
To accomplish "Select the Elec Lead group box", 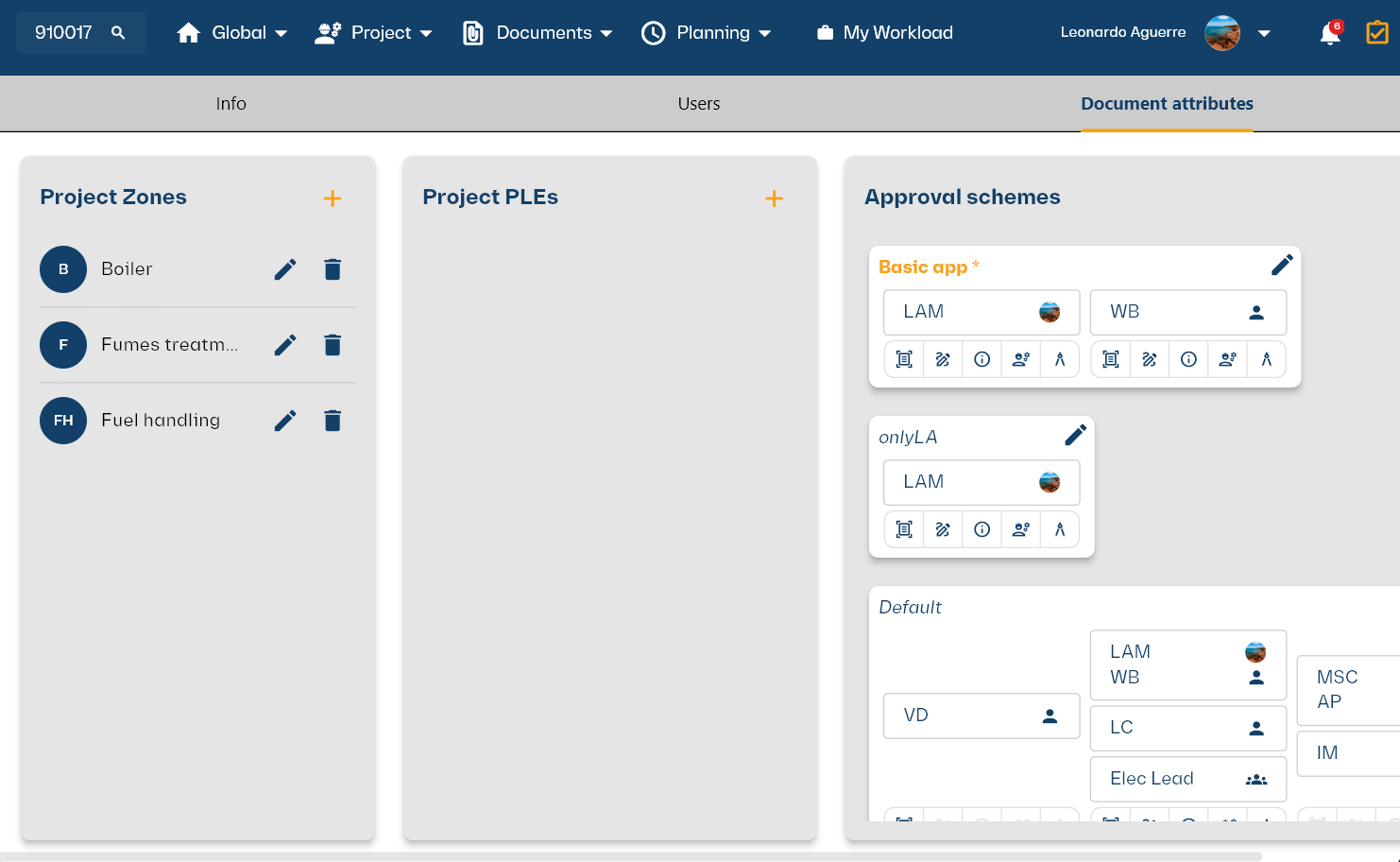I will (1188, 779).
